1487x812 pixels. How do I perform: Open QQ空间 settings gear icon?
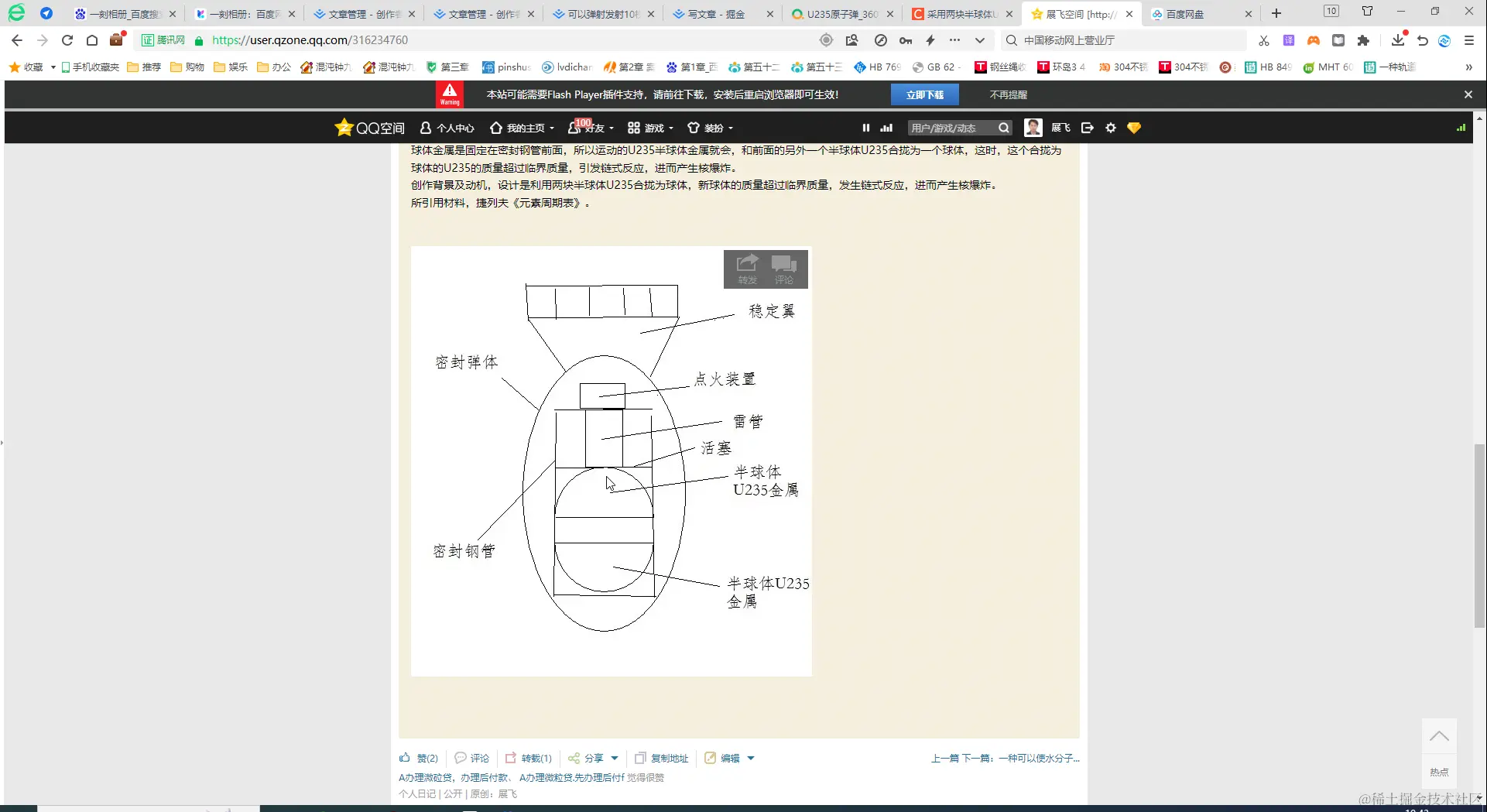pos(1111,128)
